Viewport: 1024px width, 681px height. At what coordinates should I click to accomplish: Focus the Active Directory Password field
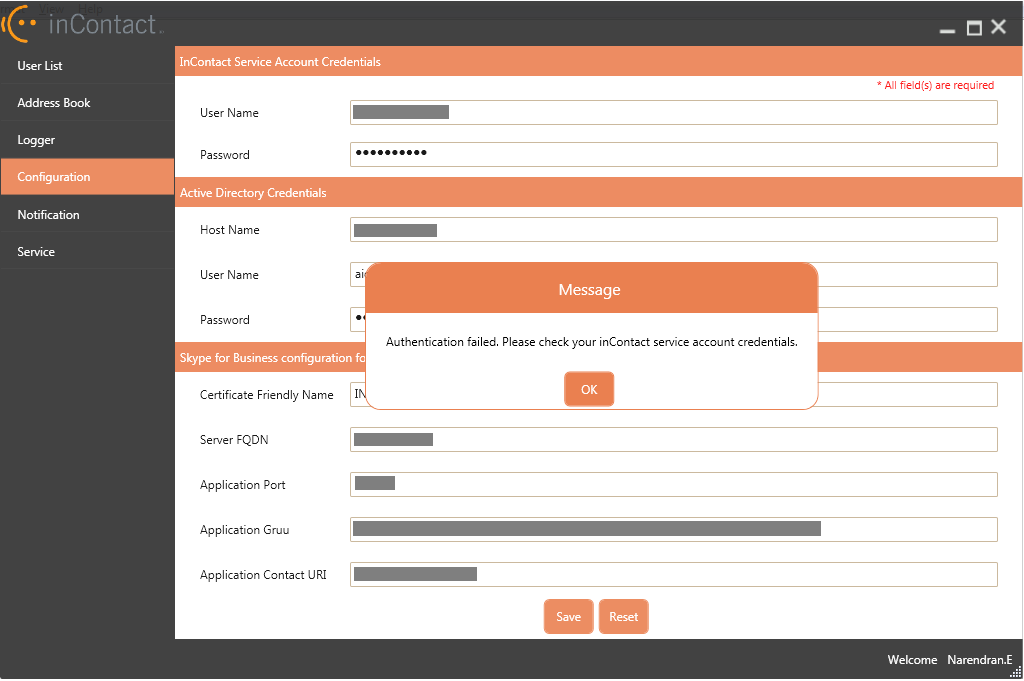pos(908,319)
